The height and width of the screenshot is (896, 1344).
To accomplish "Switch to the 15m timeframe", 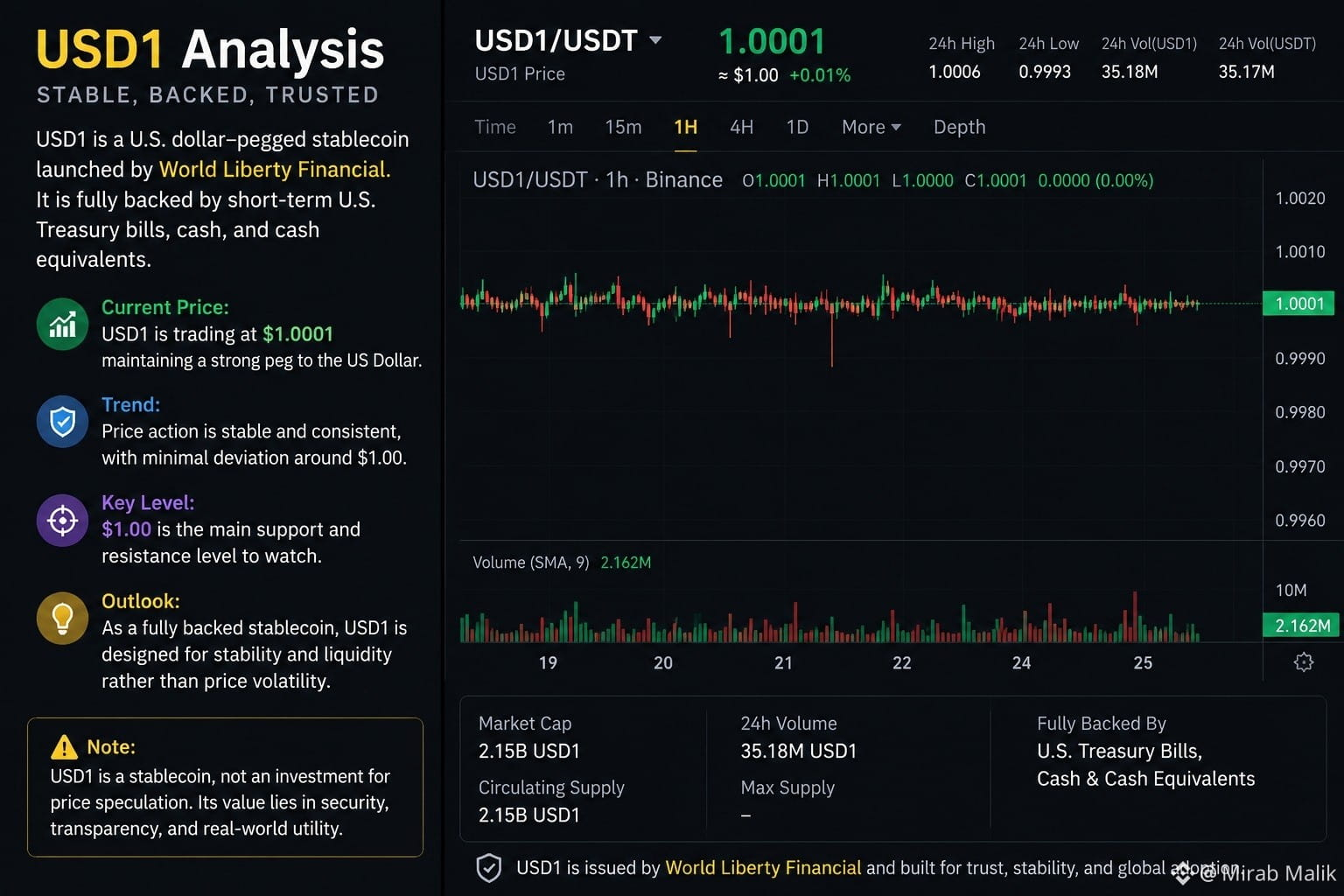I will pos(623,127).
